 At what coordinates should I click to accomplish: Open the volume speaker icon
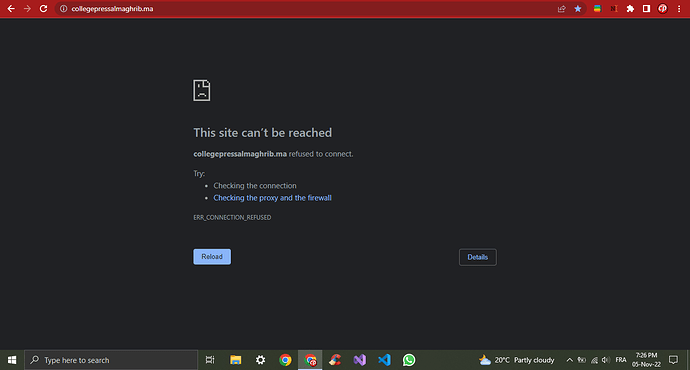click(x=606, y=360)
